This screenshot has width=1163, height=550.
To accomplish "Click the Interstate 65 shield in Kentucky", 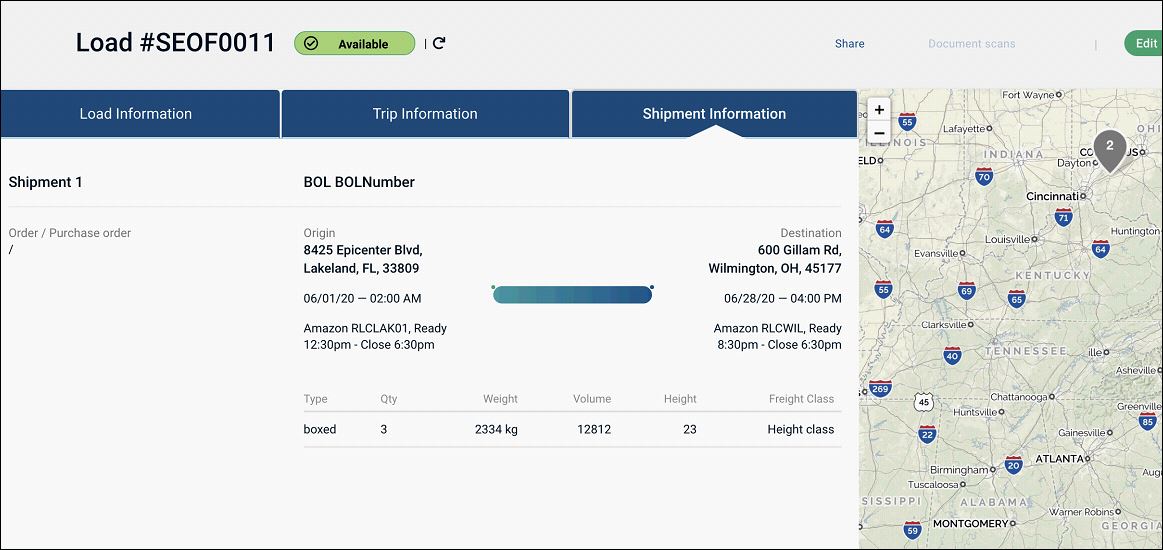I will 1016,299.
